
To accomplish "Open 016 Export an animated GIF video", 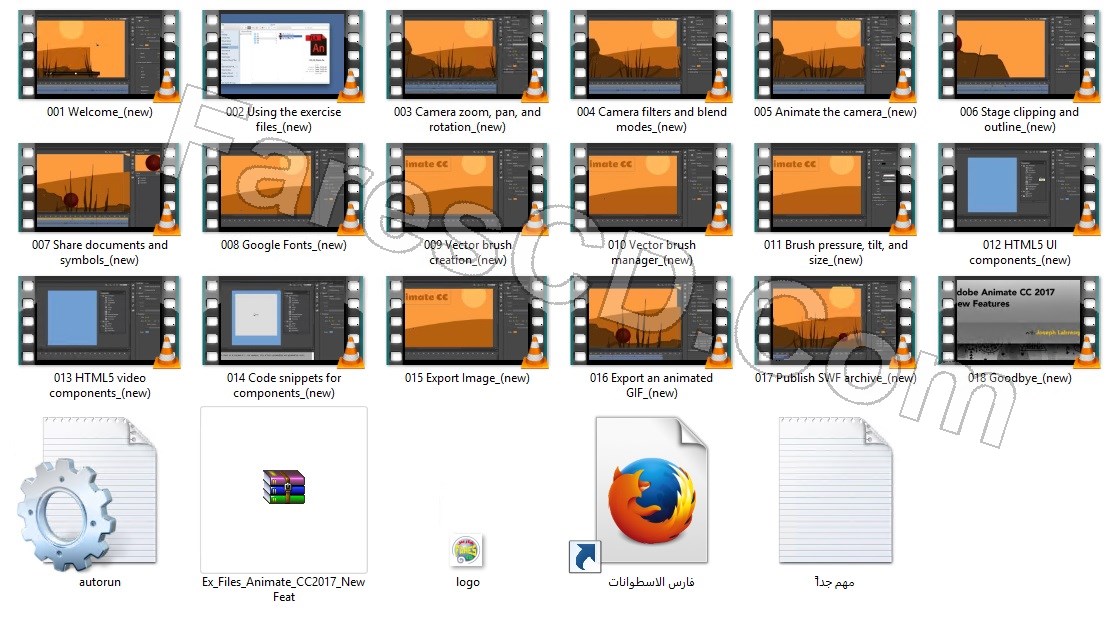I will tap(651, 321).
